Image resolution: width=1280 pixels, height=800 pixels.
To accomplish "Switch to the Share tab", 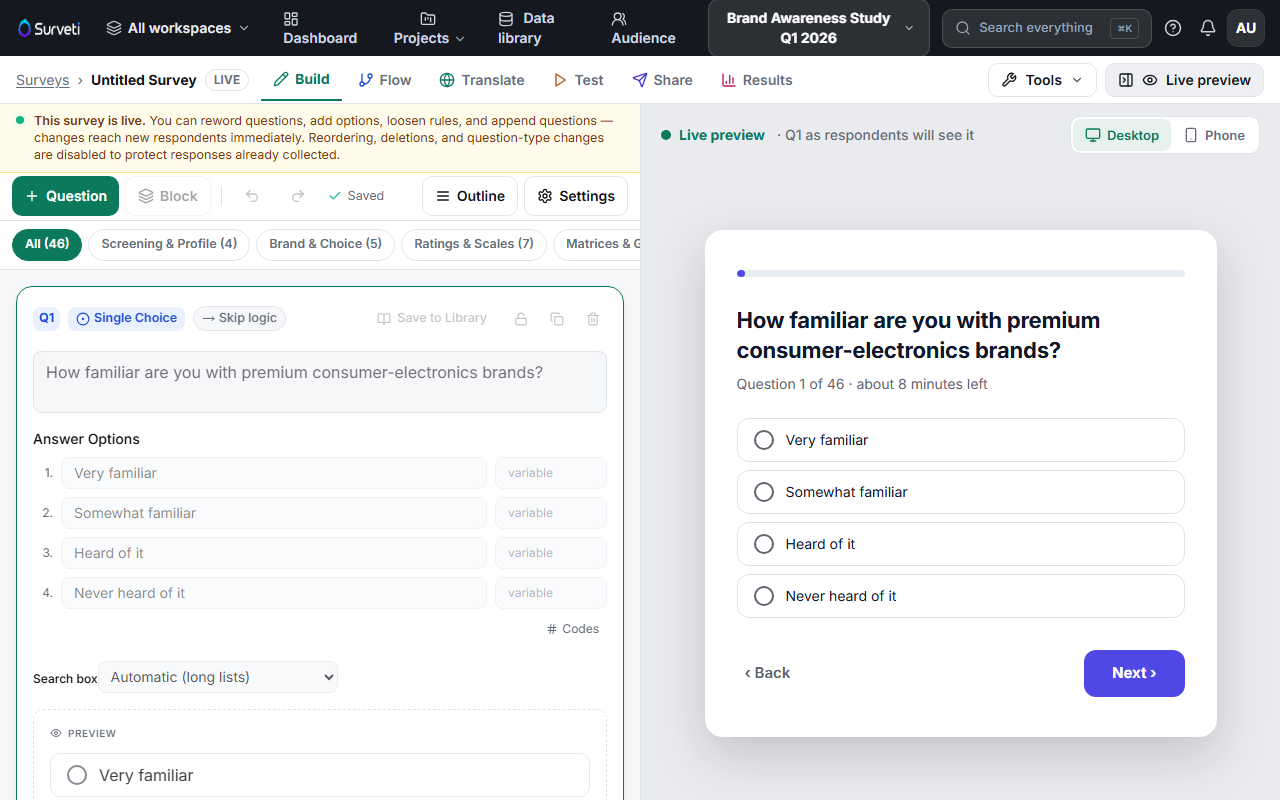I will [662, 80].
